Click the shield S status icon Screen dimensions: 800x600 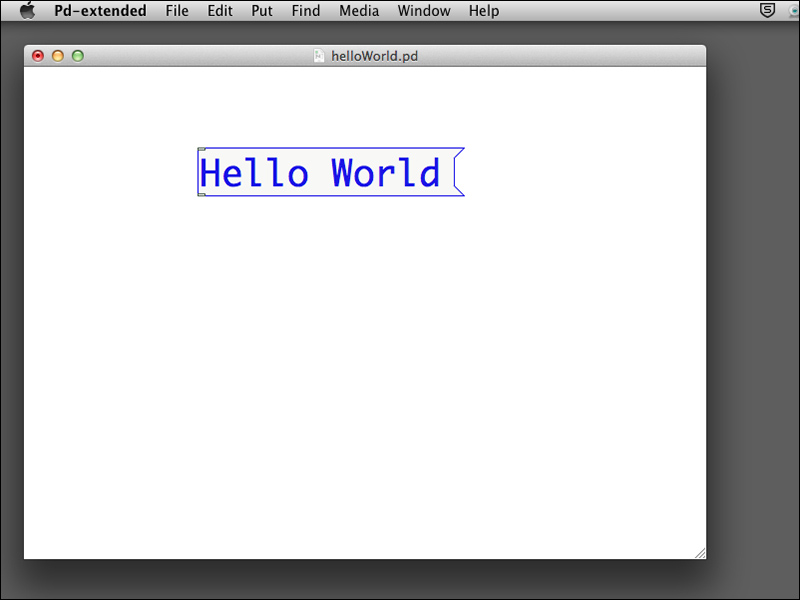(x=767, y=10)
